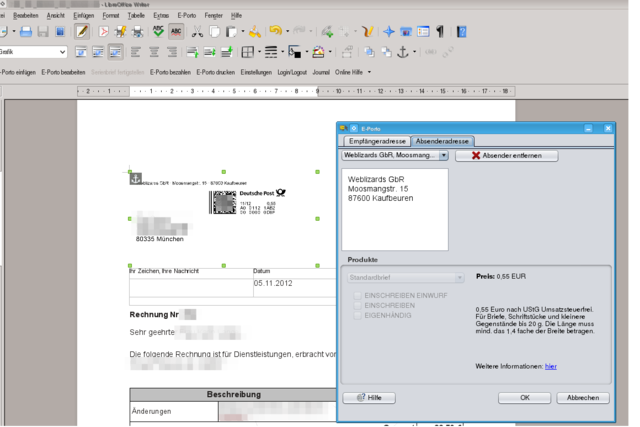This screenshot has height=427, width=640.
Task: Click the Copy icon
Action: 214,31
